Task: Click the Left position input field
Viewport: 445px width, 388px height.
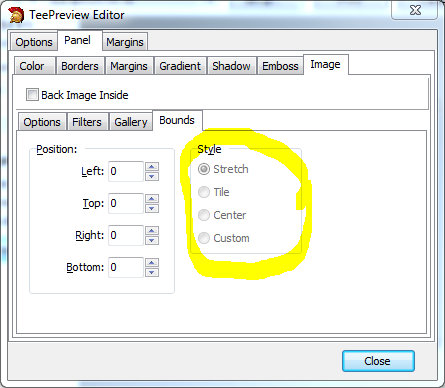Action: tap(126, 171)
